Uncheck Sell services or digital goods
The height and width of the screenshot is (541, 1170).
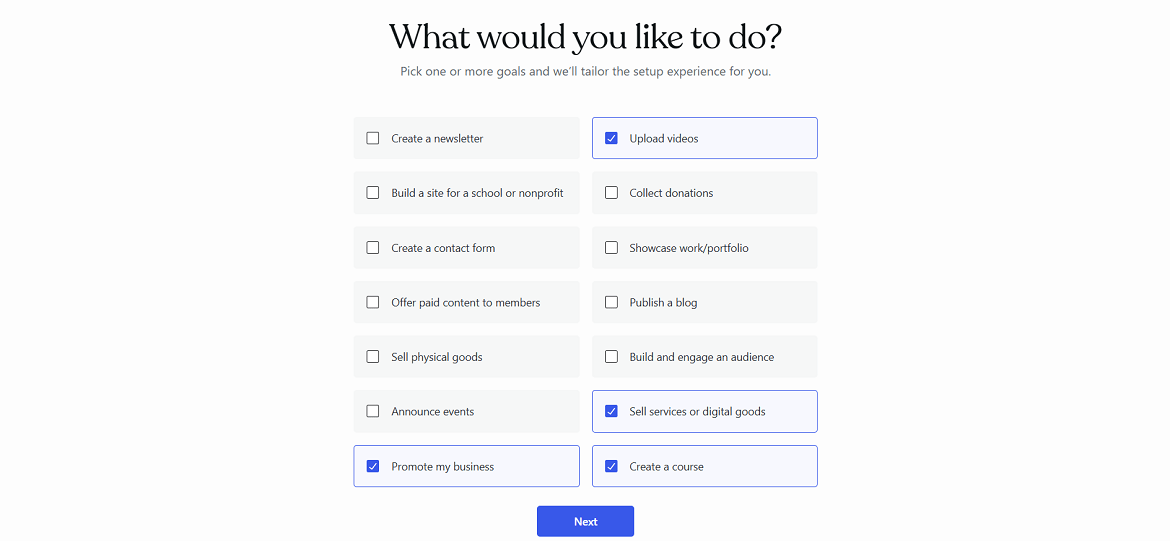[611, 411]
